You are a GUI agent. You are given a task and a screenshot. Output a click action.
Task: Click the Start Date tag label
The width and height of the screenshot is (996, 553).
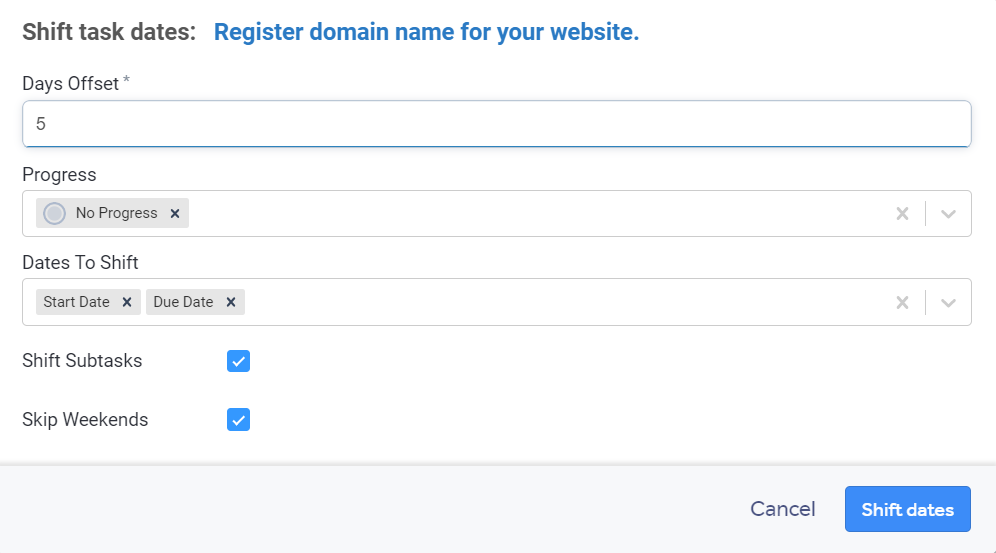pyautogui.click(x=77, y=302)
